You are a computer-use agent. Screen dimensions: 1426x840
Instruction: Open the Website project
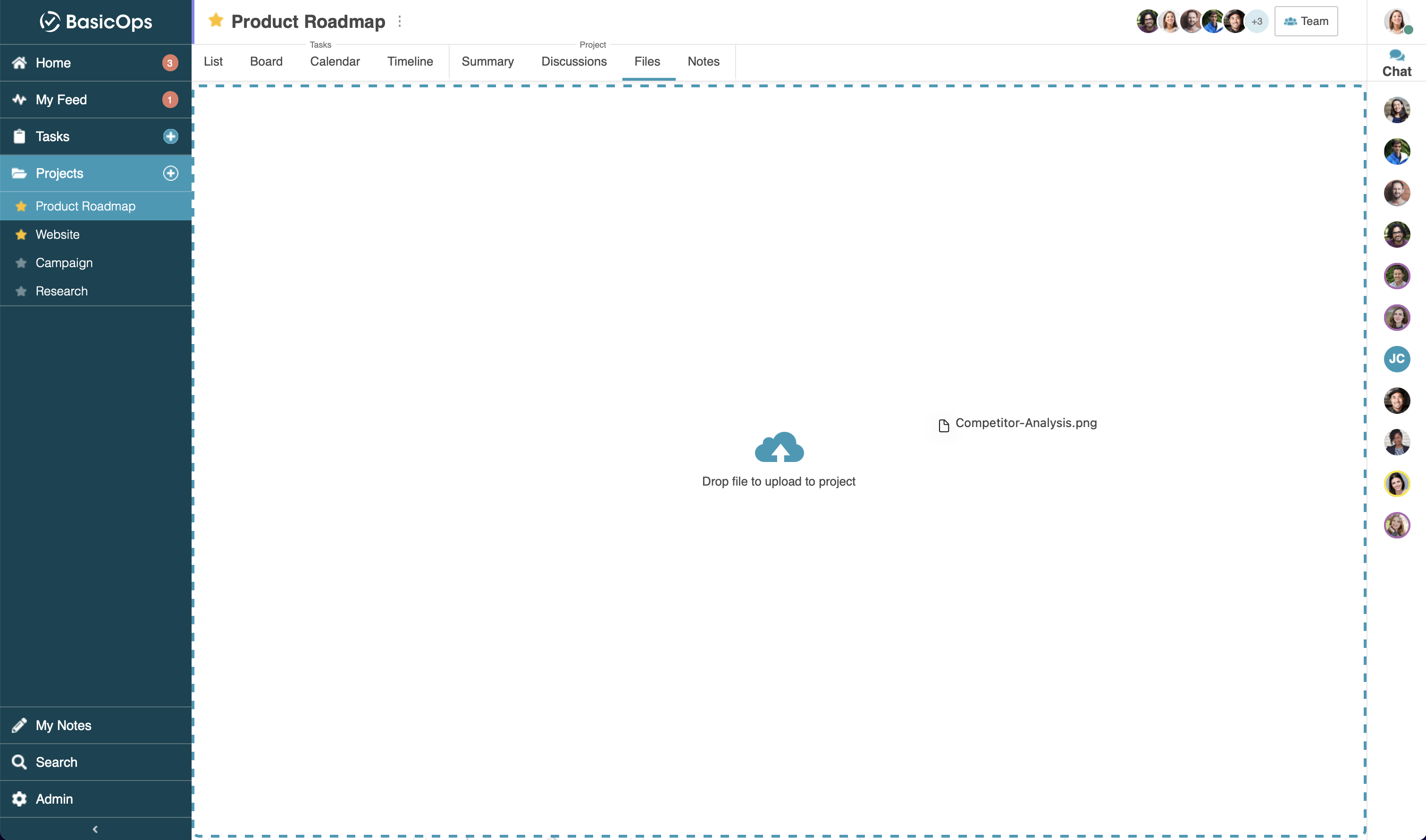pos(57,235)
